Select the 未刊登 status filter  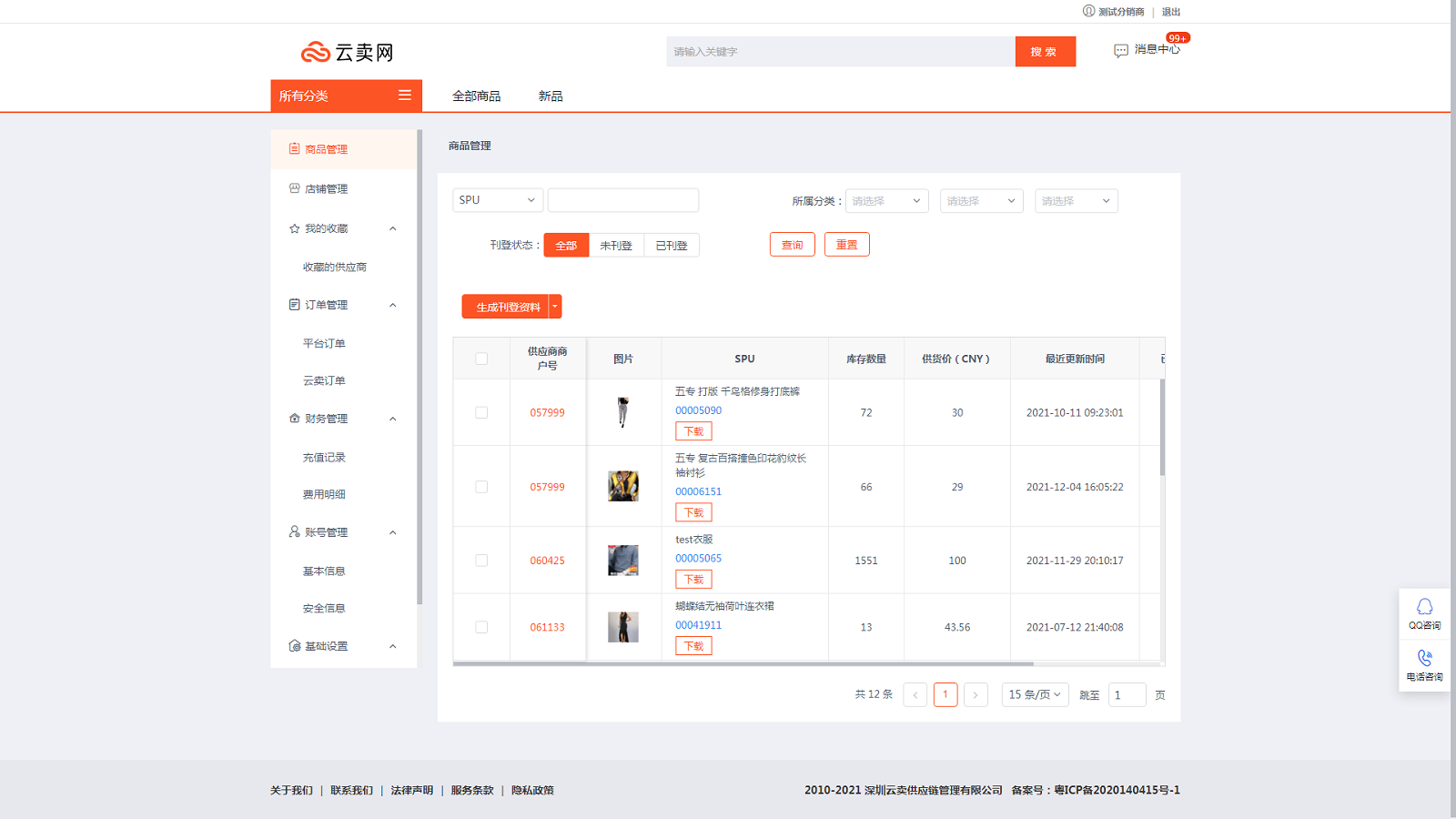pyautogui.click(x=616, y=245)
